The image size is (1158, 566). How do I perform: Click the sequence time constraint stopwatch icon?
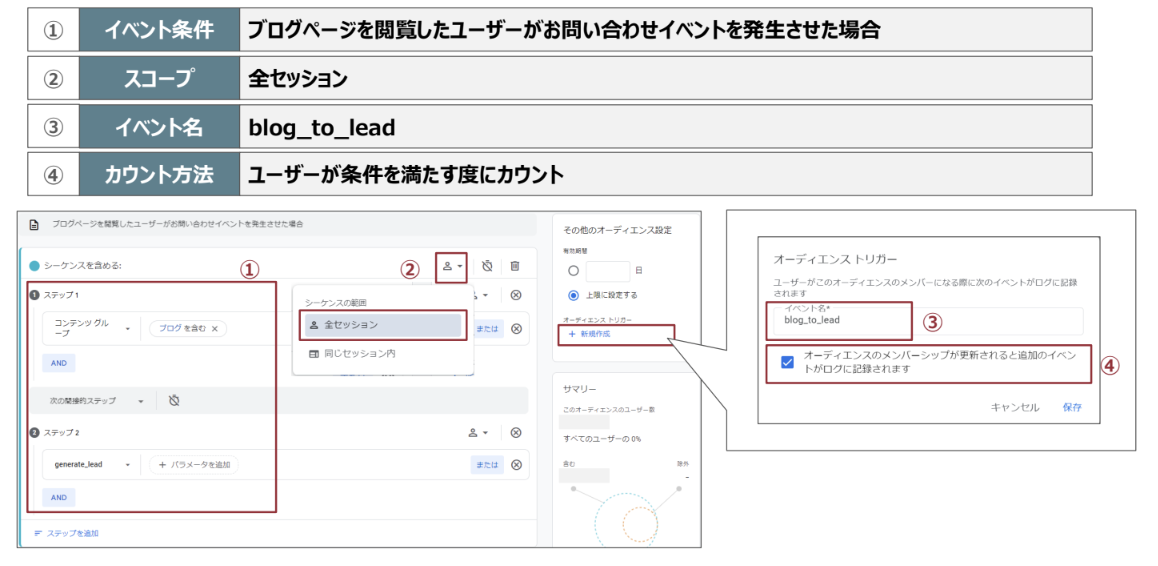click(x=487, y=266)
